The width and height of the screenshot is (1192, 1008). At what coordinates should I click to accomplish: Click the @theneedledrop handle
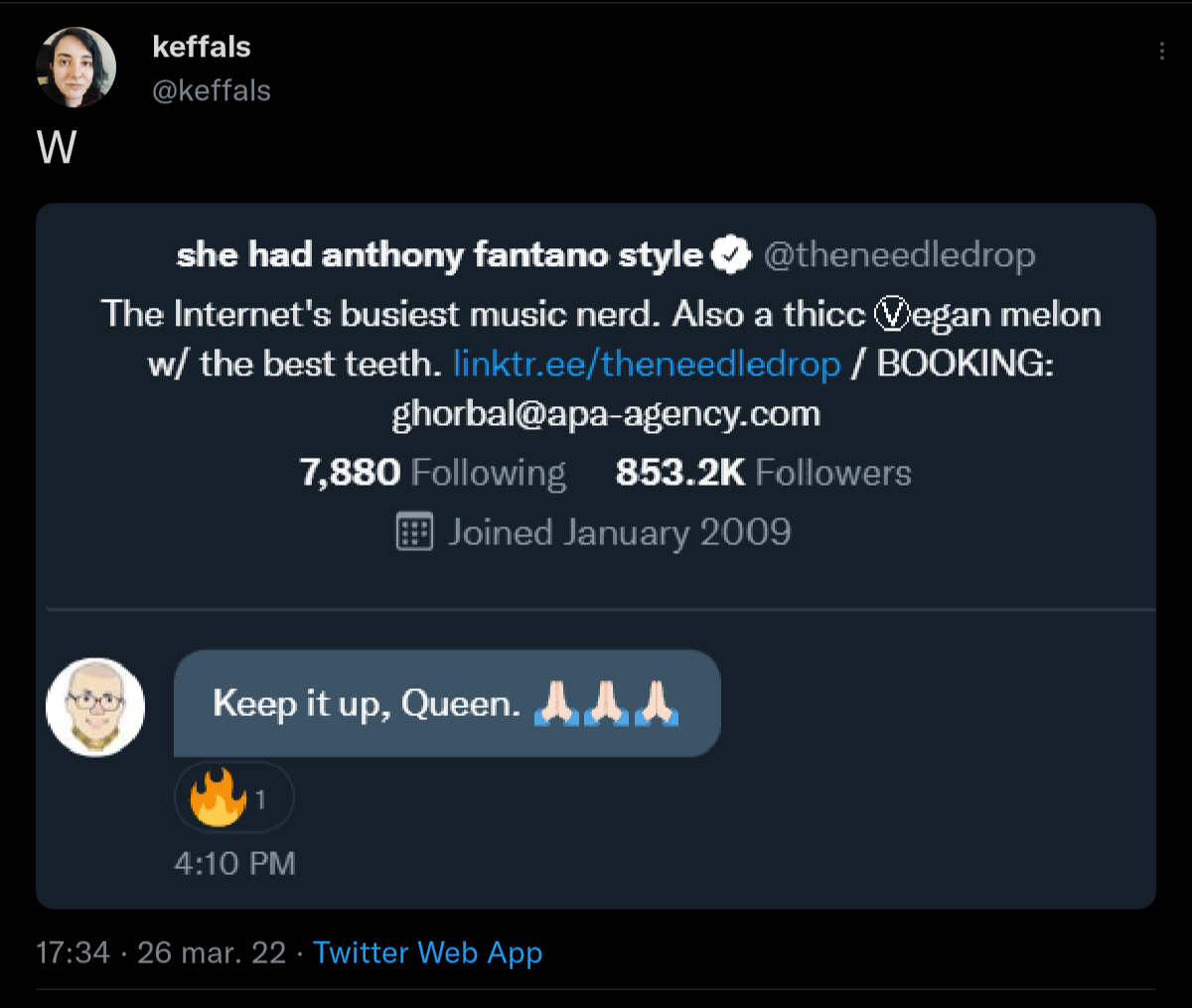coord(899,255)
